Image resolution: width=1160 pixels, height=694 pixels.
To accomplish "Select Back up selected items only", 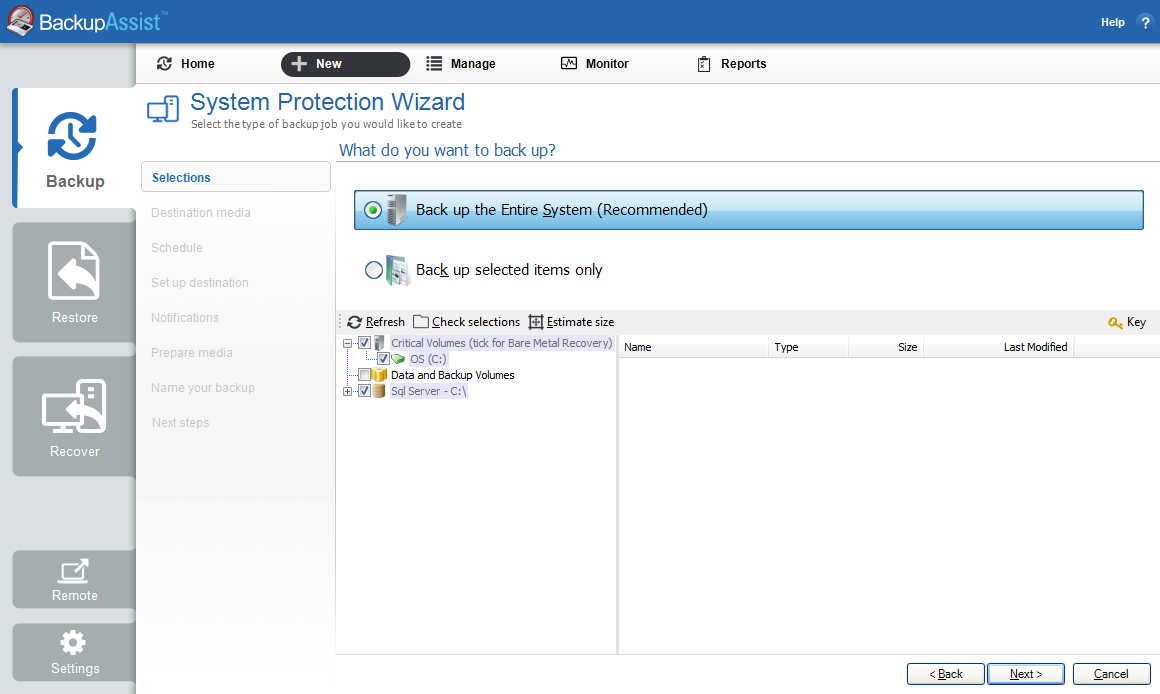I will click(x=373, y=270).
